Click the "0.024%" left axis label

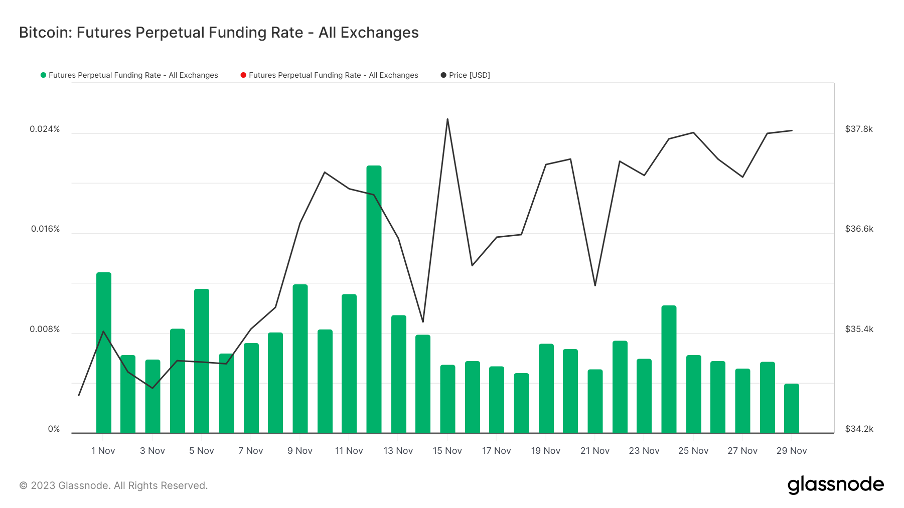(x=44, y=130)
